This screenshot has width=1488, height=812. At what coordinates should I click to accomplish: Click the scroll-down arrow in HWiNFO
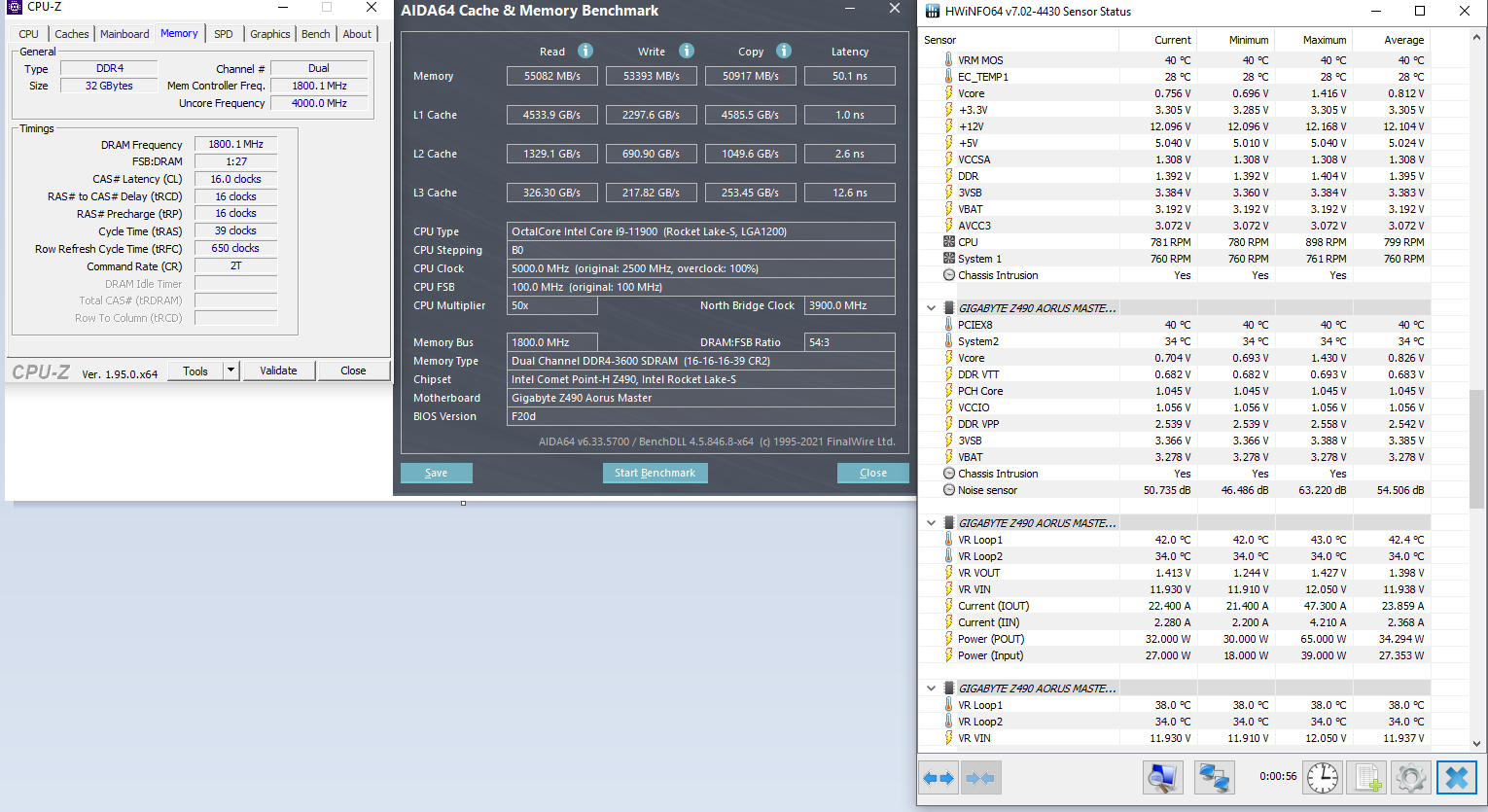(x=1476, y=743)
